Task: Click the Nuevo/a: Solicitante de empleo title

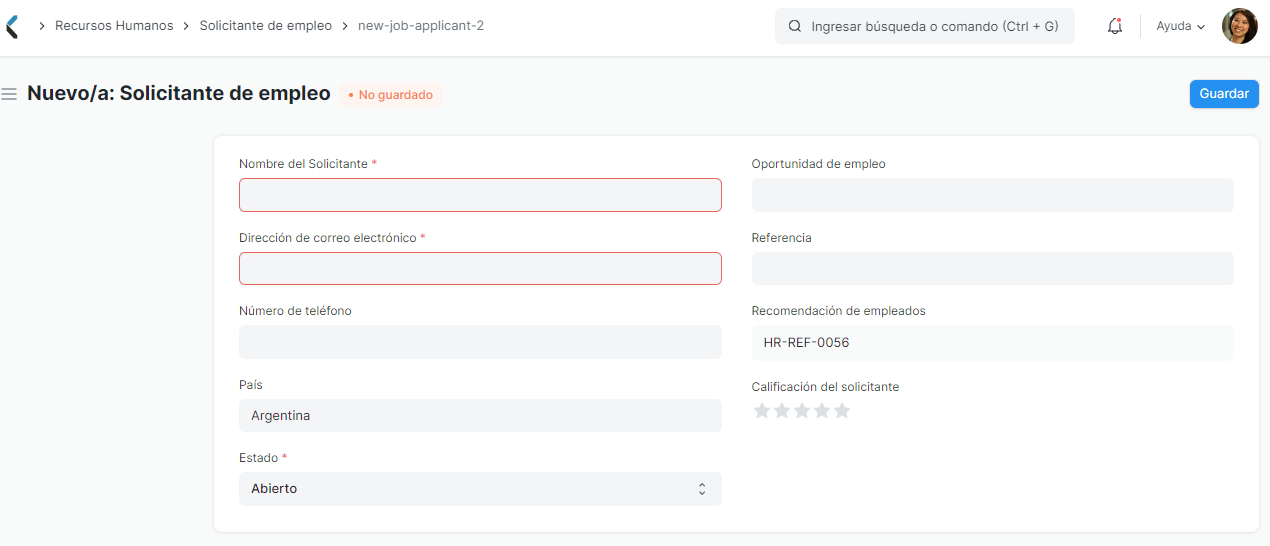Action: tap(179, 93)
